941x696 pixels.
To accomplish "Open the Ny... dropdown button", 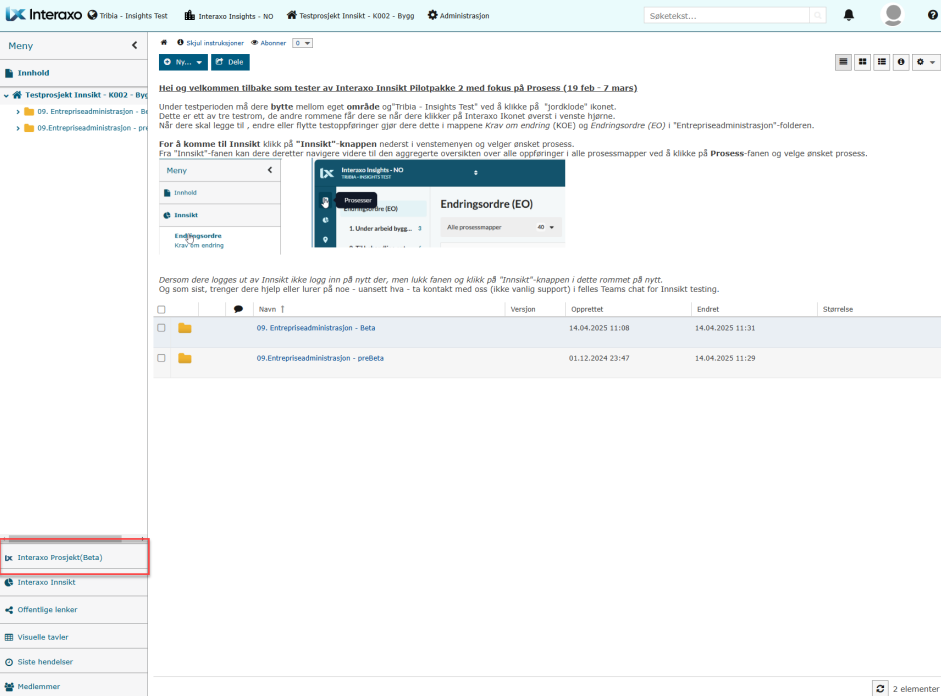I will pos(183,62).
